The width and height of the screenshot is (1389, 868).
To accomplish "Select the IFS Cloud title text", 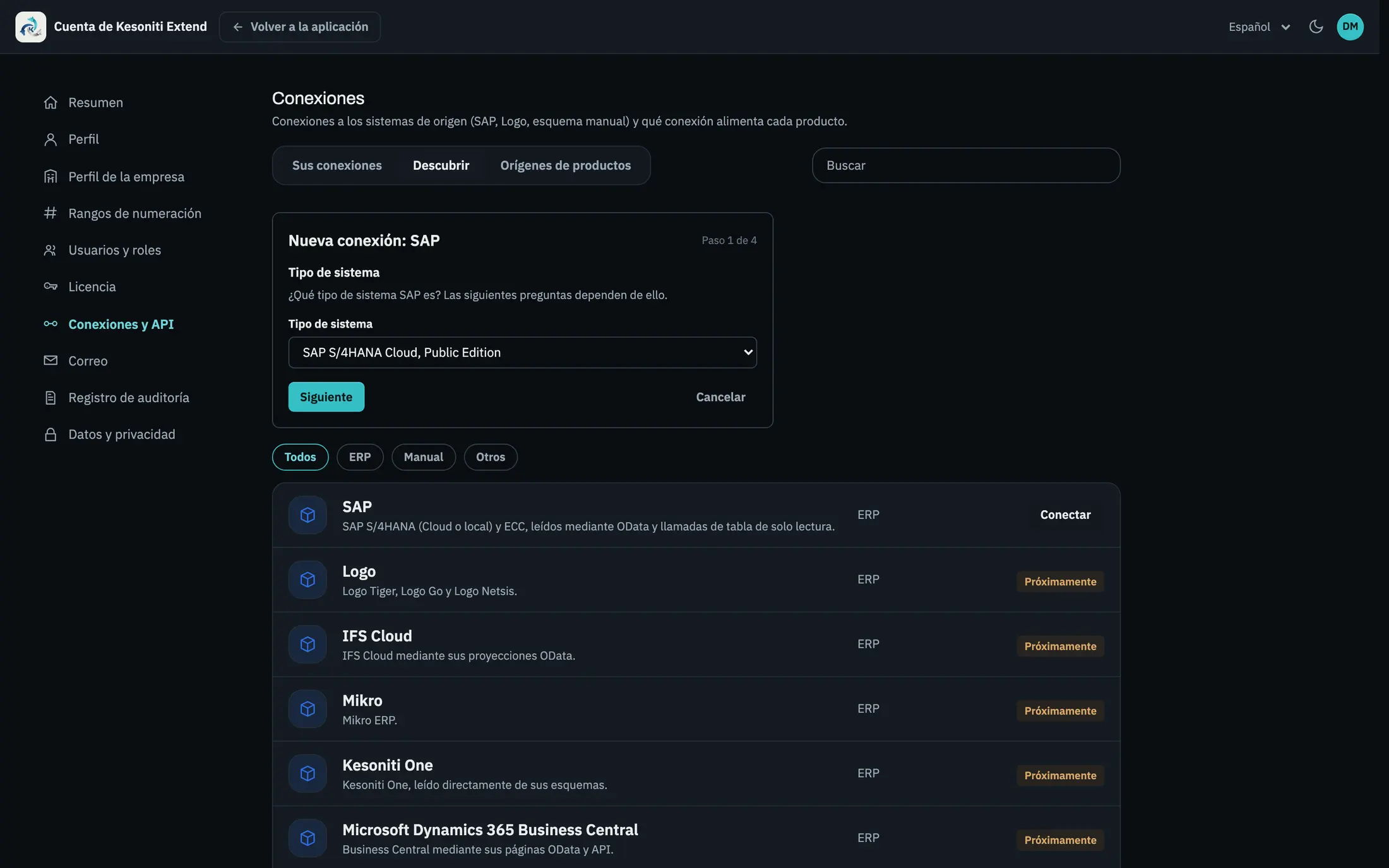I will click(377, 636).
